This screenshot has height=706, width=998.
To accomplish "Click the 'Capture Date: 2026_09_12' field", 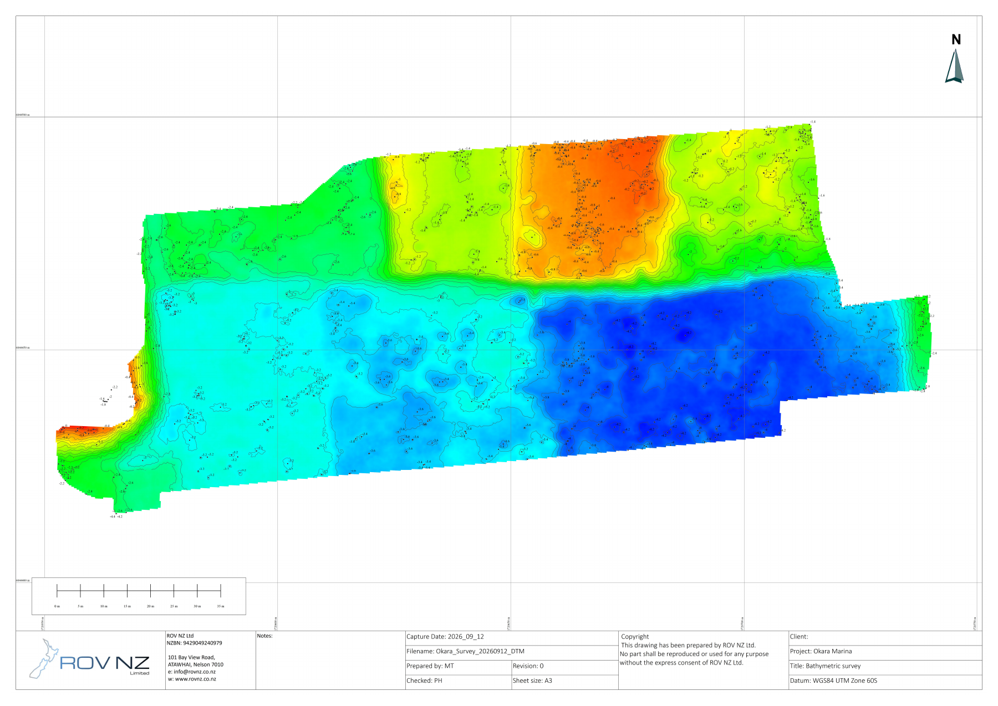I will point(511,638).
